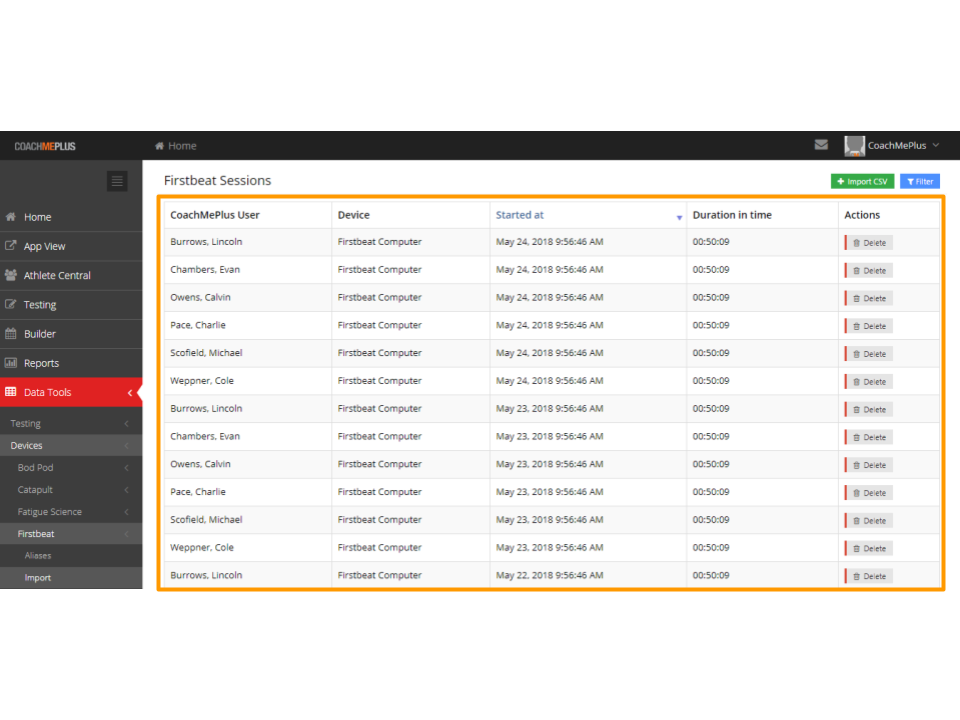
Task: Collapse the Firstbeat submenu
Action: (71, 533)
